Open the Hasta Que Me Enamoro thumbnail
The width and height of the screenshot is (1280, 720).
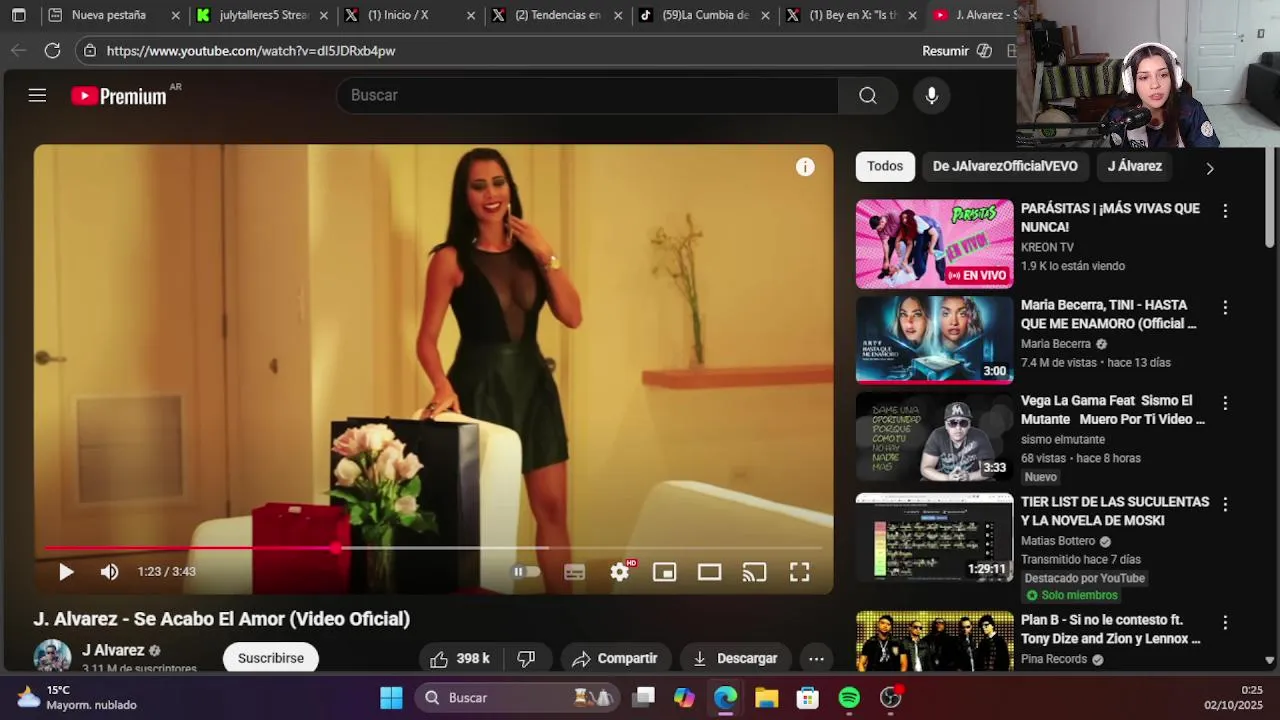[x=934, y=340]
